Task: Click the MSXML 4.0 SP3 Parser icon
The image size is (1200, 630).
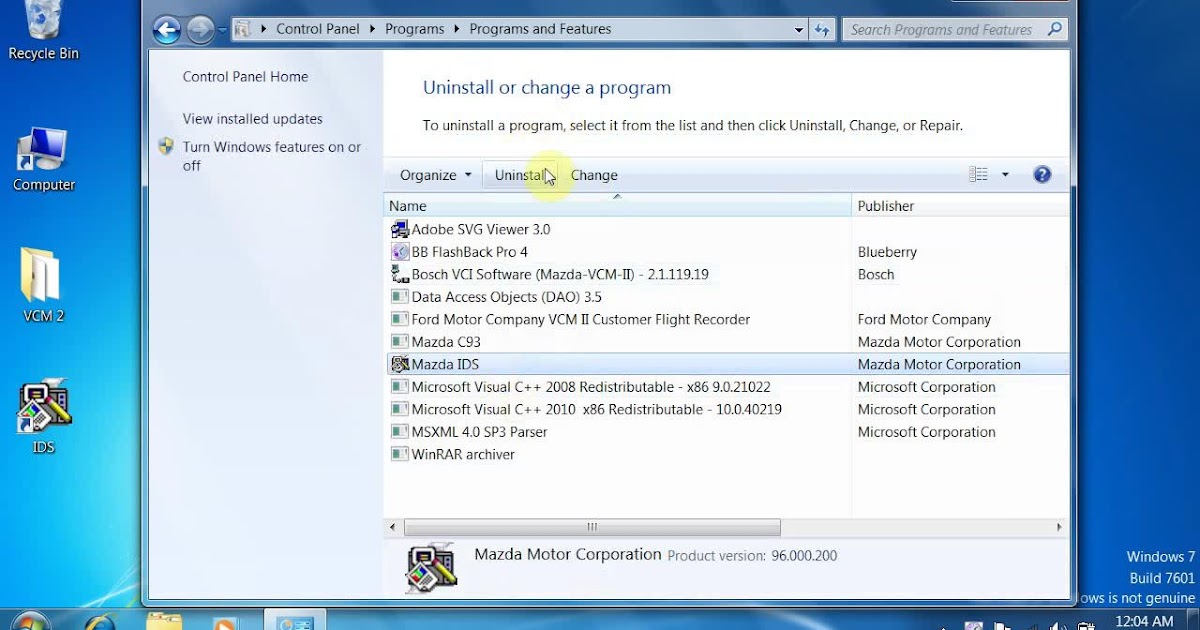Action: [x=399, y=432]
